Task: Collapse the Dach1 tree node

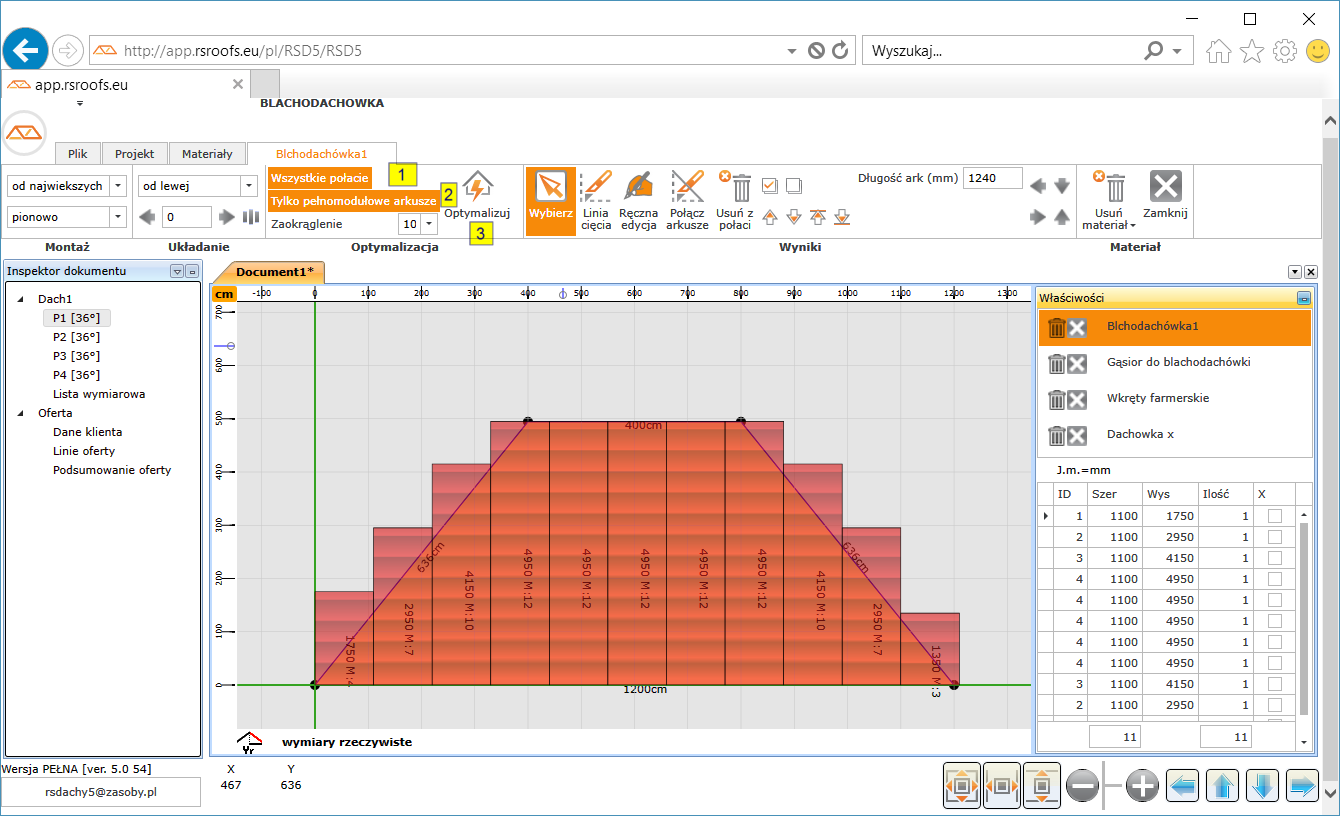Action: [x=22, y=299]
